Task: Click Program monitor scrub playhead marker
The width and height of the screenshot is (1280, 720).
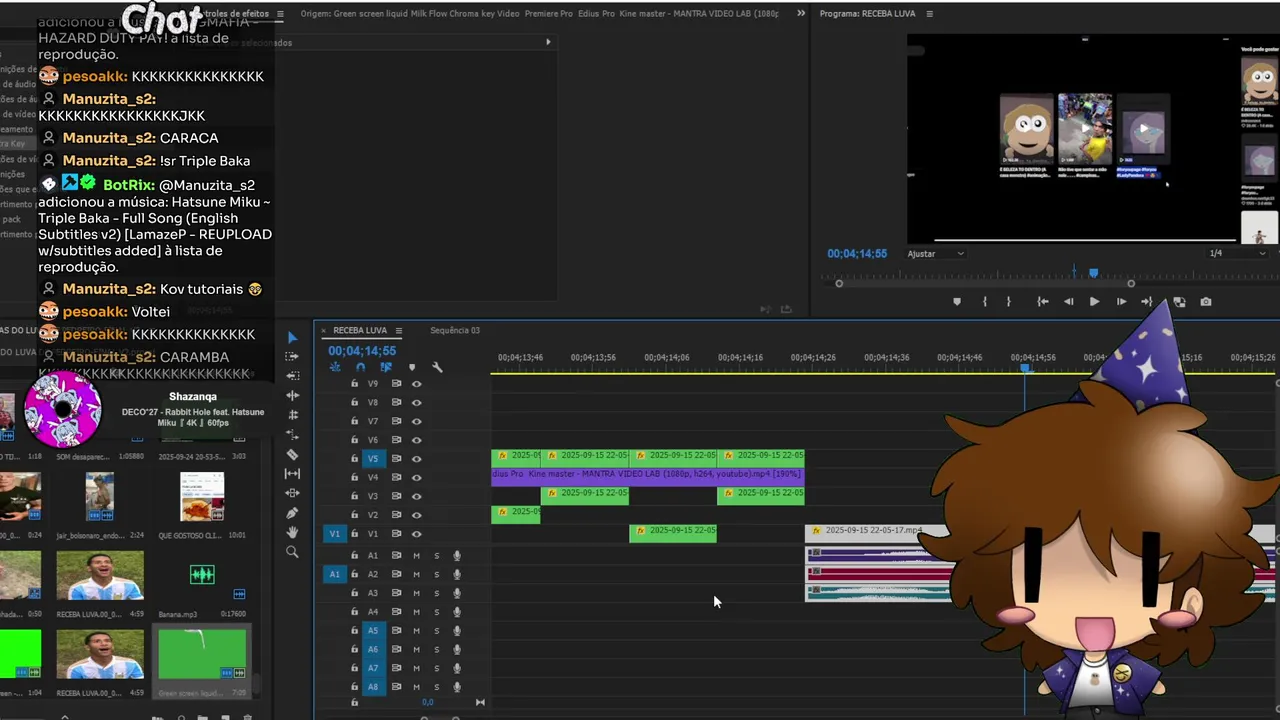Action: point(1093,272)
